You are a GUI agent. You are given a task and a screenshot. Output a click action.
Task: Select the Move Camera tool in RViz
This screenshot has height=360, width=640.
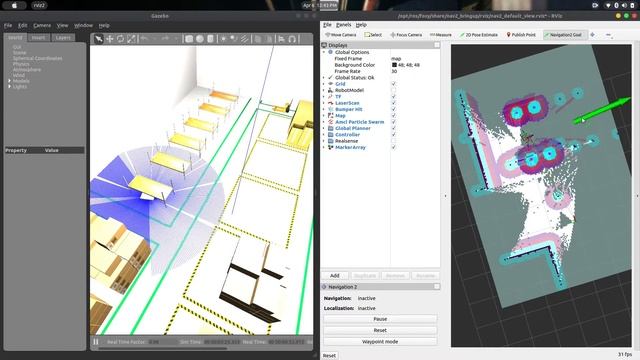pyautogui.click(x=341, y=35)
